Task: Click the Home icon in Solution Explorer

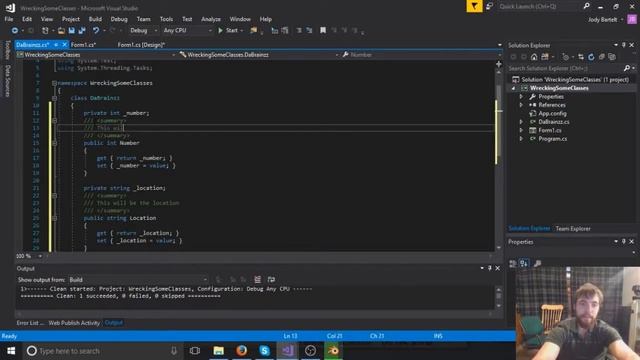Action: (534, 57)
